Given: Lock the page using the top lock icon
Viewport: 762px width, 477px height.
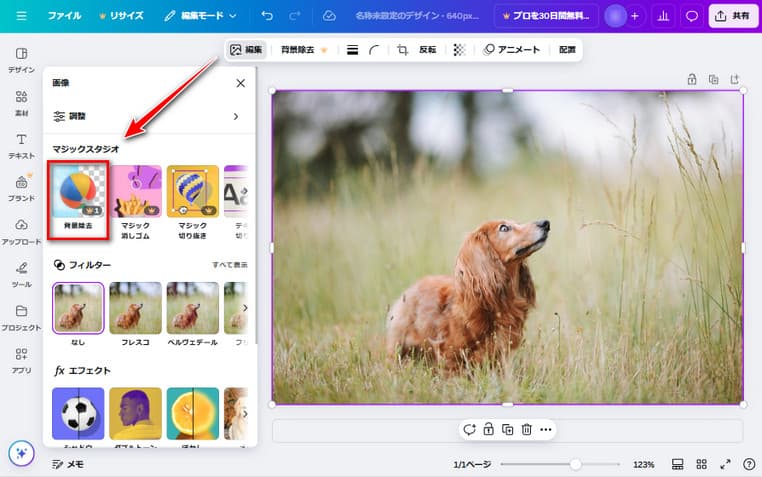Looking at the screenshot, I should [x=692, y=79].
